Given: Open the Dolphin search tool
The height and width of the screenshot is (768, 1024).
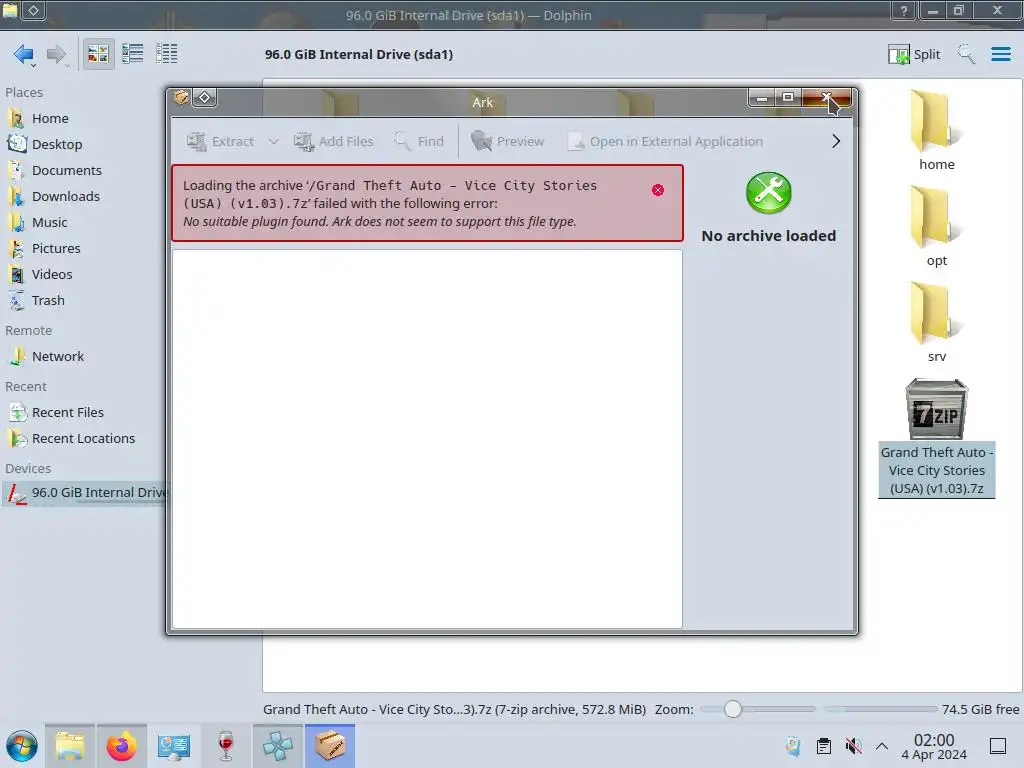Looking at the screenshot, I should click(966, 54).
